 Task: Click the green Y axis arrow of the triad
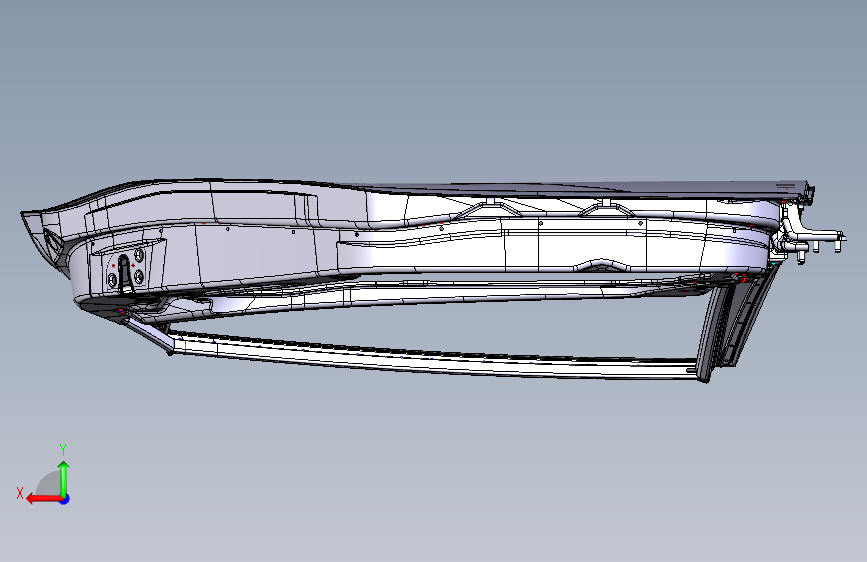click(64, 478)
